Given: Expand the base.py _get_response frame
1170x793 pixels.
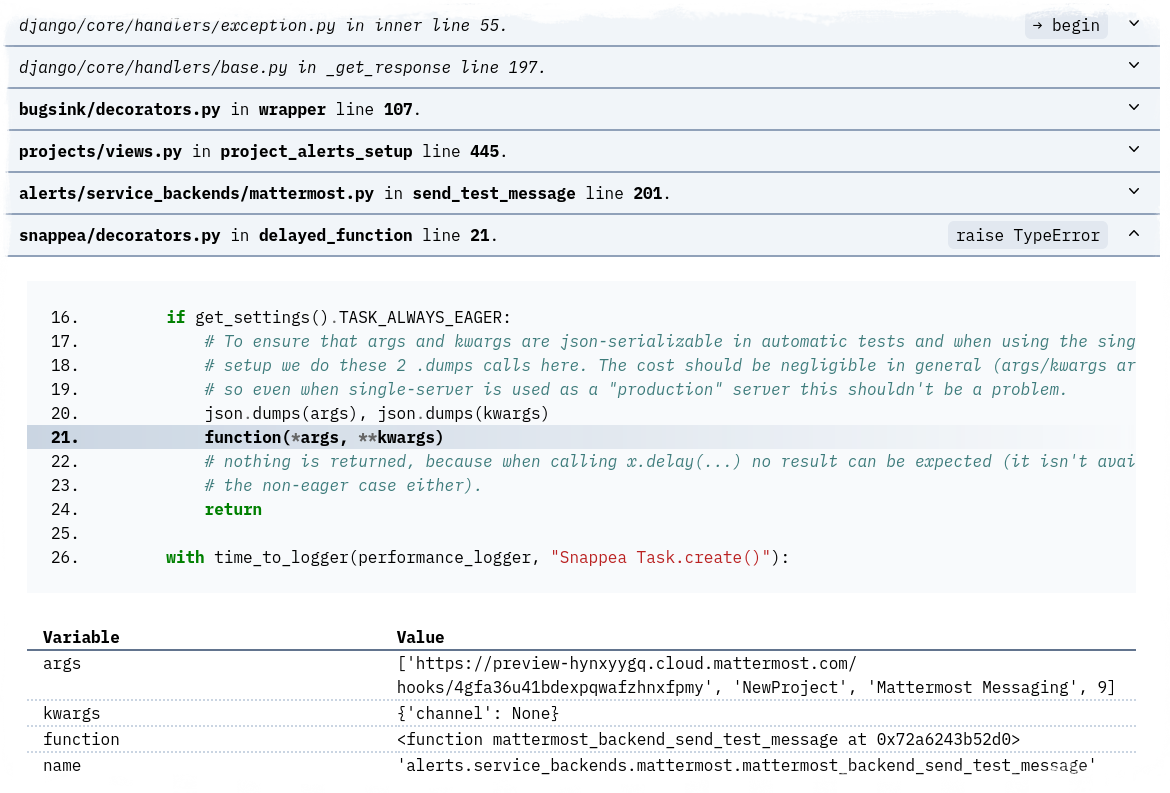Looking at the screenshot, I should tap(1133, 66).
